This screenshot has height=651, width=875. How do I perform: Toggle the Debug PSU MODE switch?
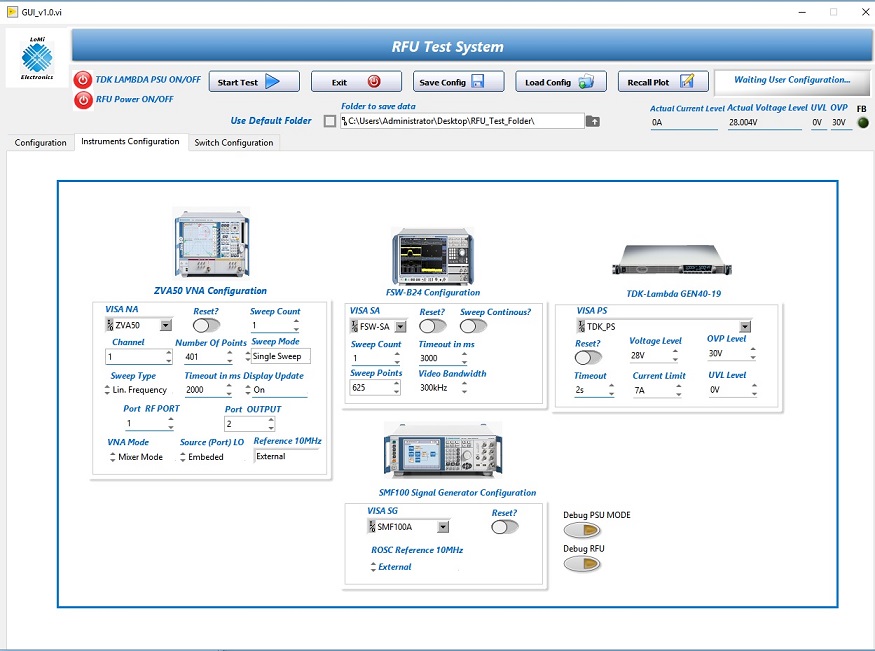582,530
